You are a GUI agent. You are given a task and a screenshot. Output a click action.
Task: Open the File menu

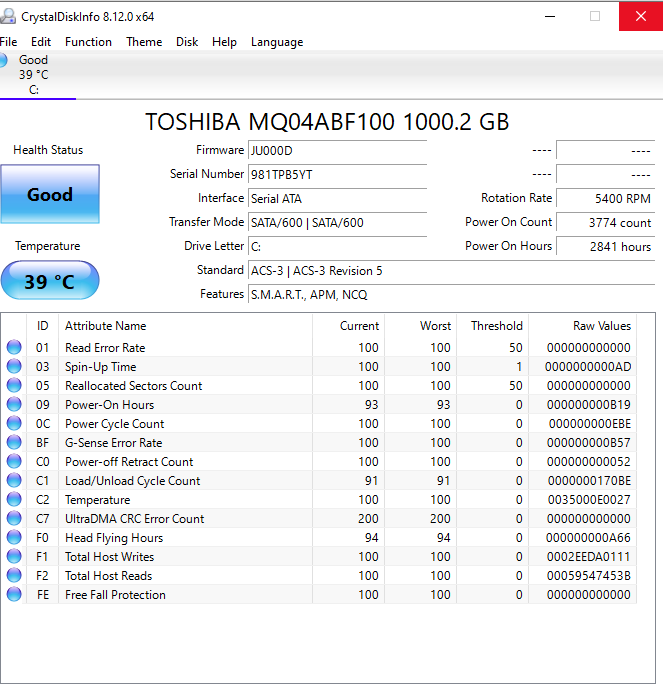click(x=9, y=42)
